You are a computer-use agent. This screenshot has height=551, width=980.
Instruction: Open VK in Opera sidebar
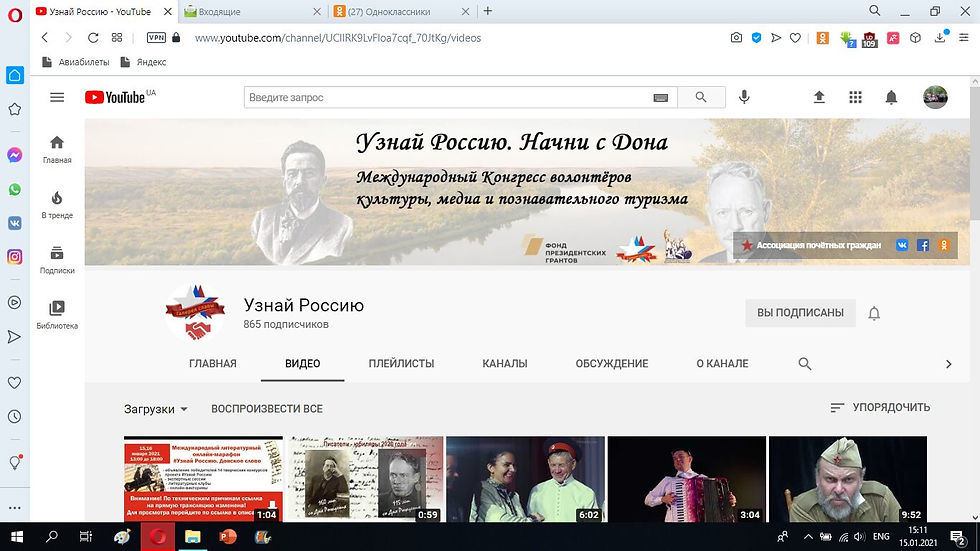(x=14, y=223)
